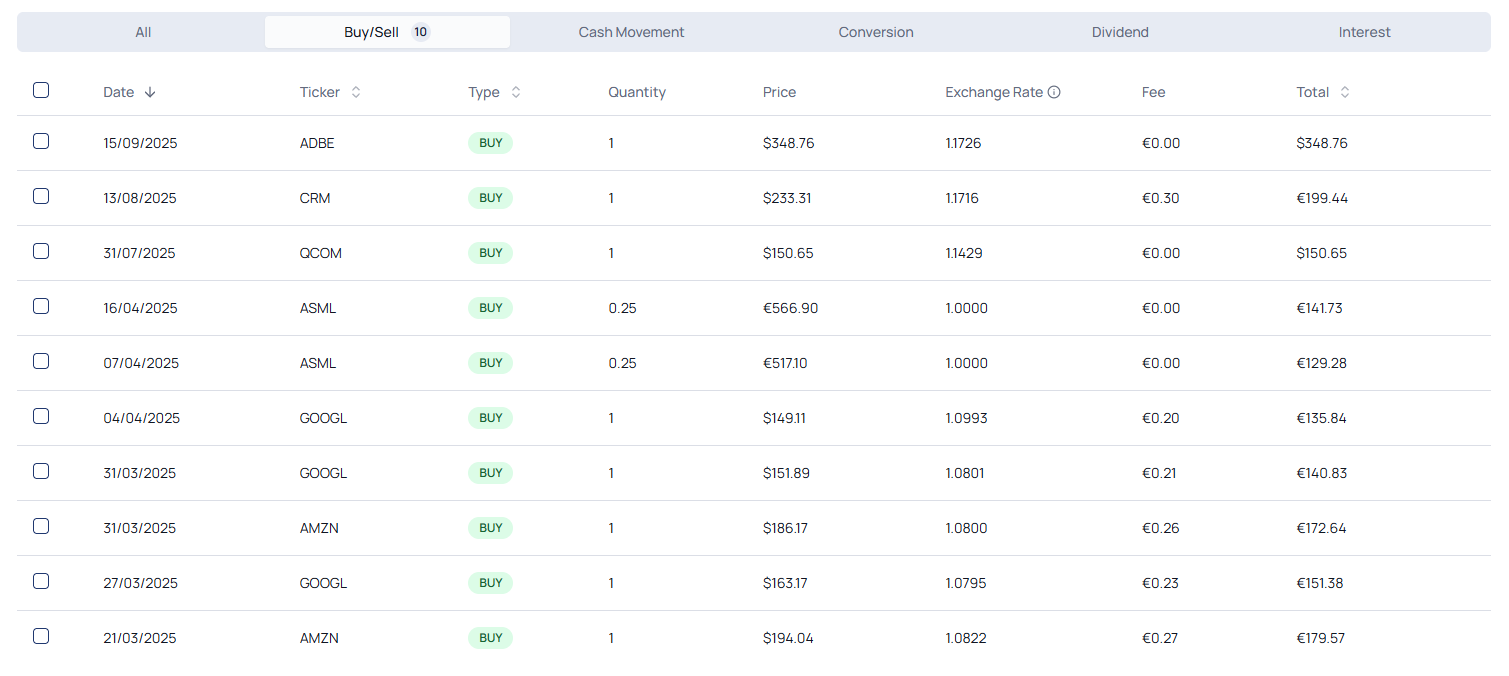Click the price $233.31

point(787,198)
